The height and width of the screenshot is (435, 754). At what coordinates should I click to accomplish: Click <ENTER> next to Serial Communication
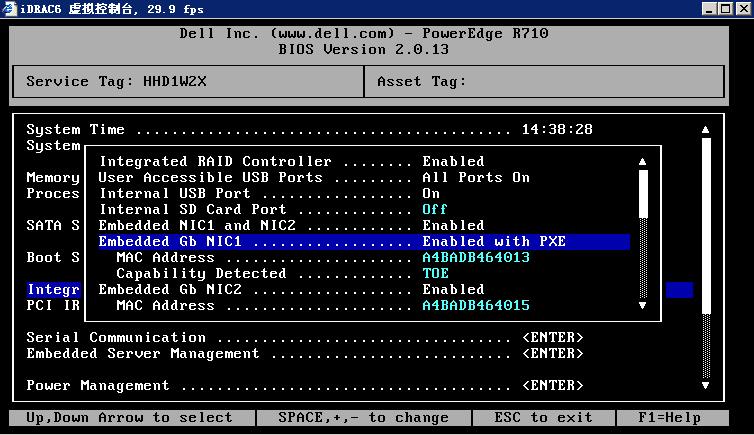coord(553,337)
